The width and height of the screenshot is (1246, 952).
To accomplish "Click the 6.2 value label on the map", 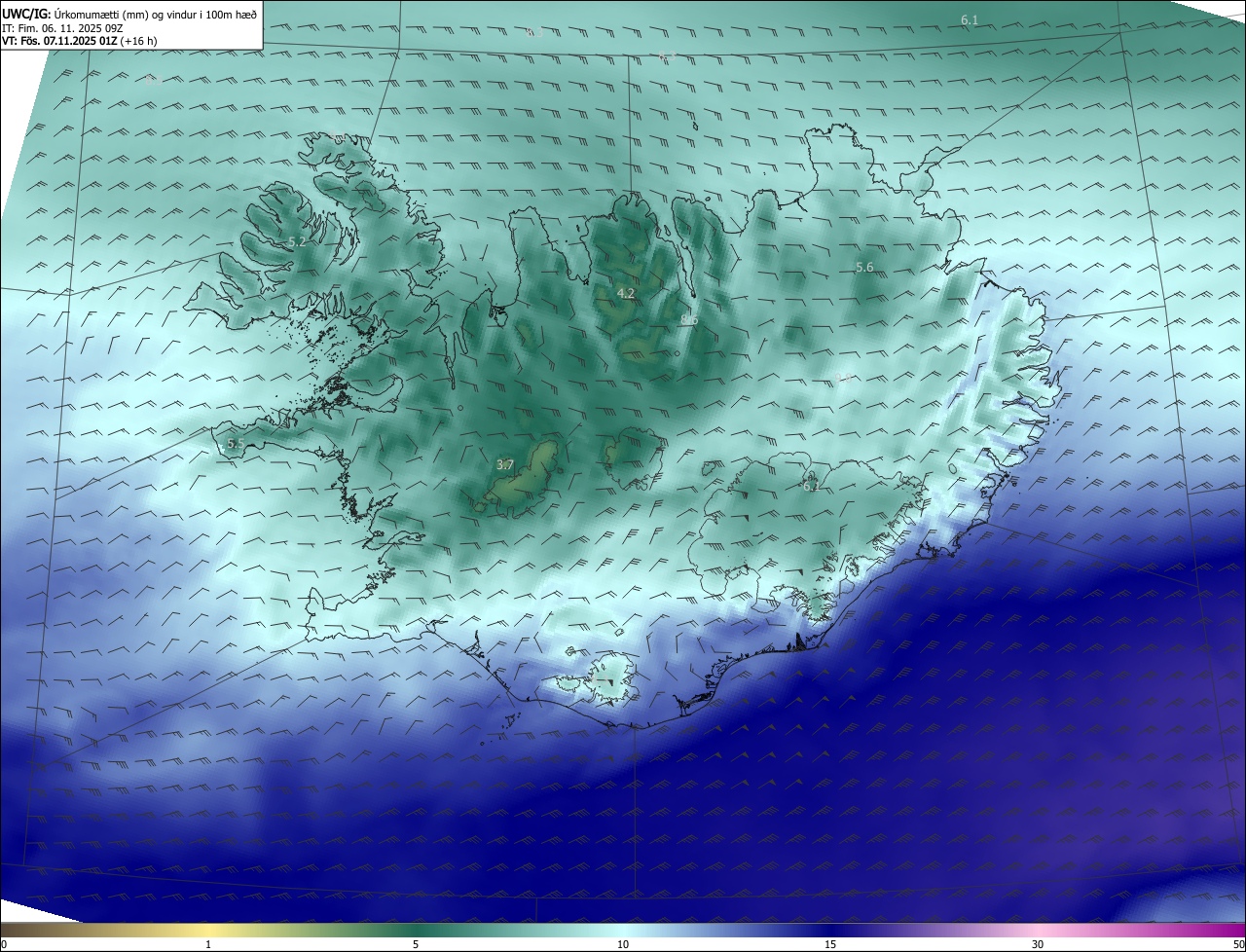I will click(x=810, y=487).
